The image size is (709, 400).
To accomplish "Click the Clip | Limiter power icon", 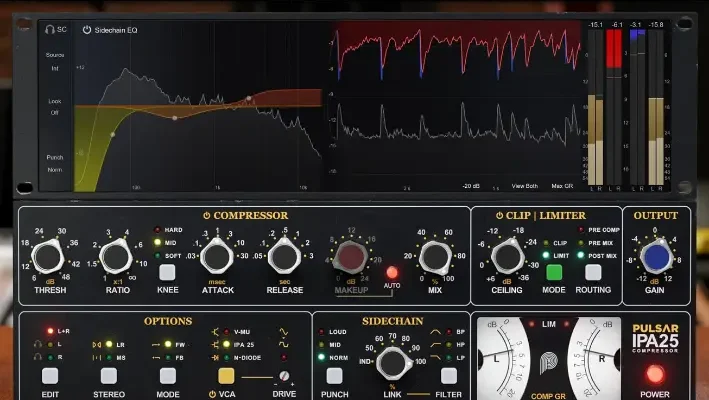I will pyautogui.click(x=501, y=215).
